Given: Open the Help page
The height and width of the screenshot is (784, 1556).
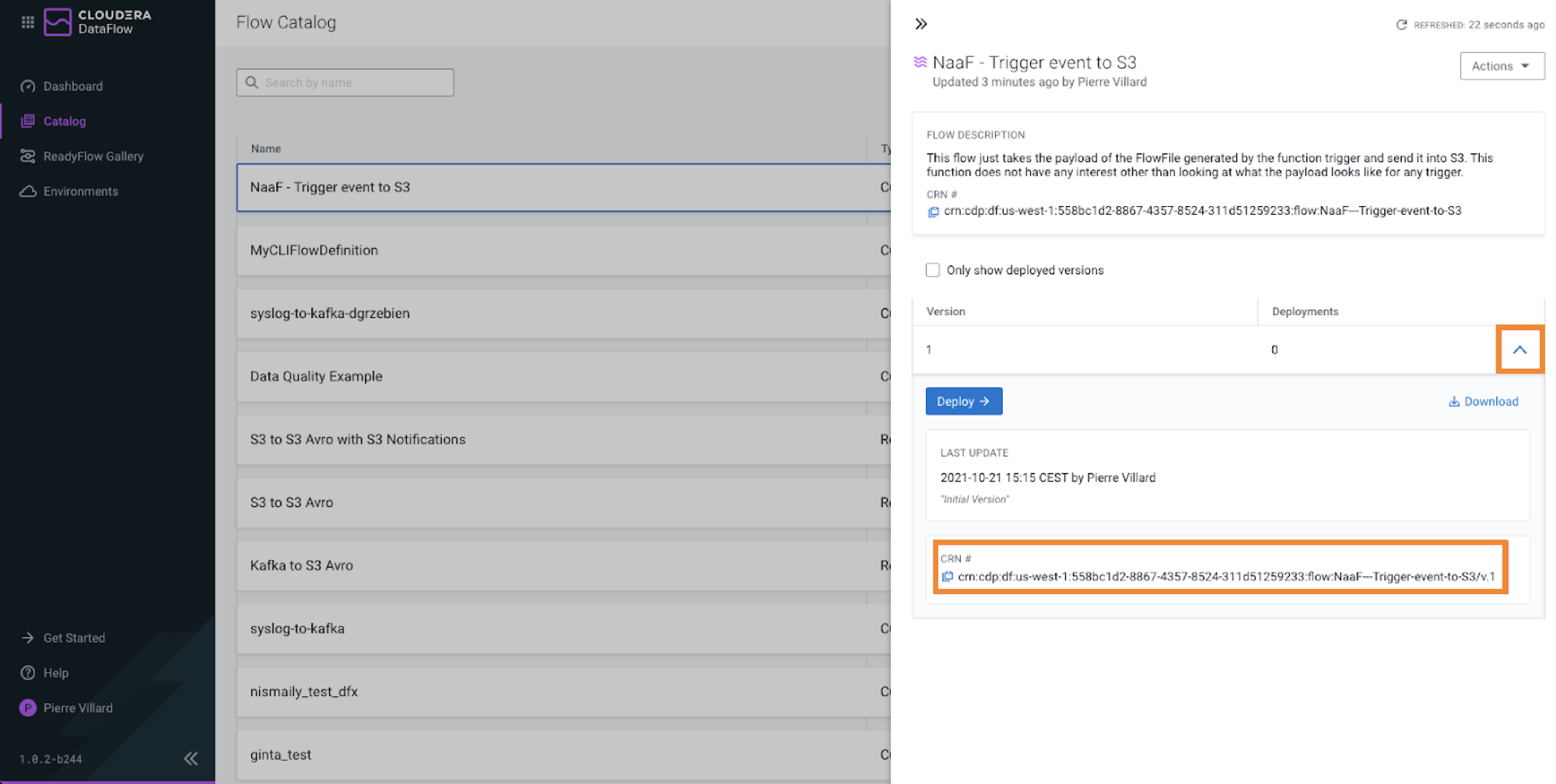Looking at the screenshot, I should 55,673.
